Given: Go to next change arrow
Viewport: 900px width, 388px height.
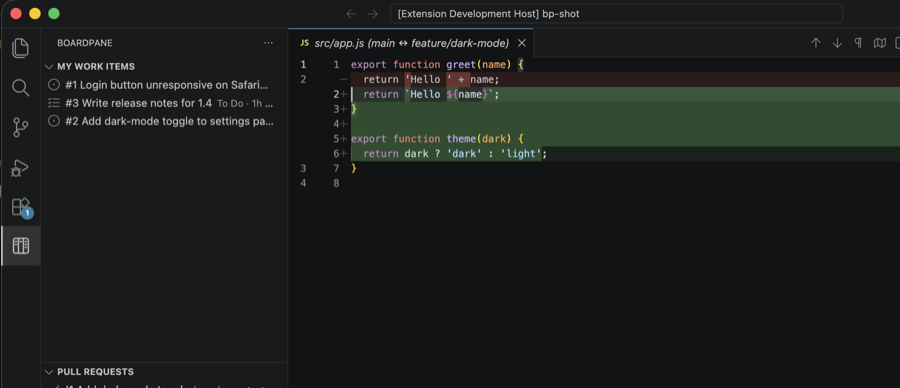Looking at the screenshot, I should click(837, 43).
